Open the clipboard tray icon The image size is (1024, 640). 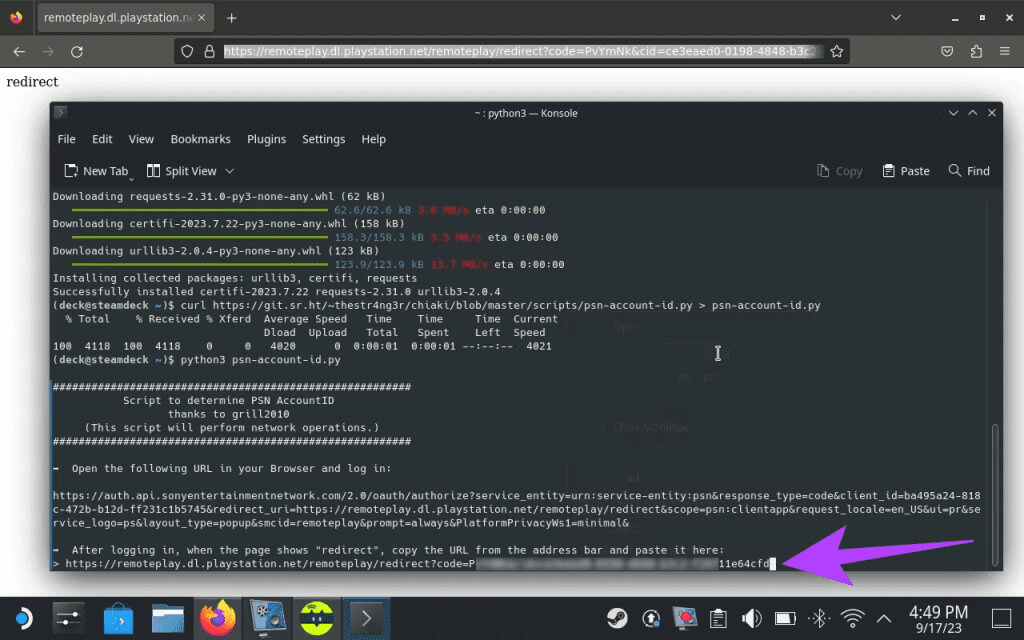coord(718,618)
